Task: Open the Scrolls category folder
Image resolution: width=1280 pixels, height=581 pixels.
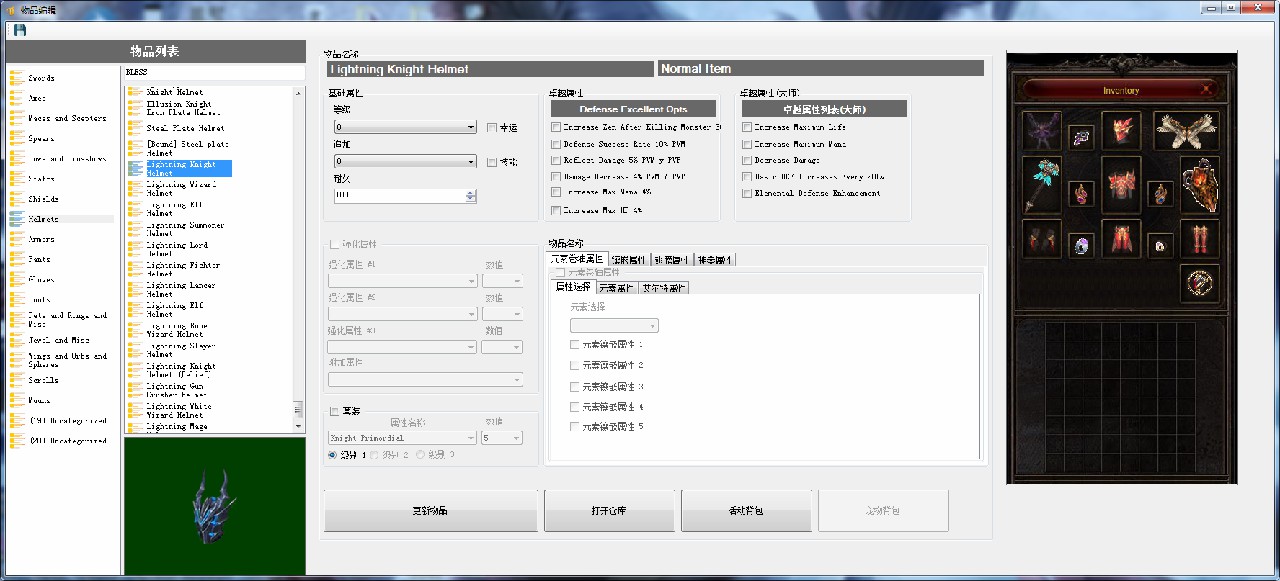Action: coord(34,380)
